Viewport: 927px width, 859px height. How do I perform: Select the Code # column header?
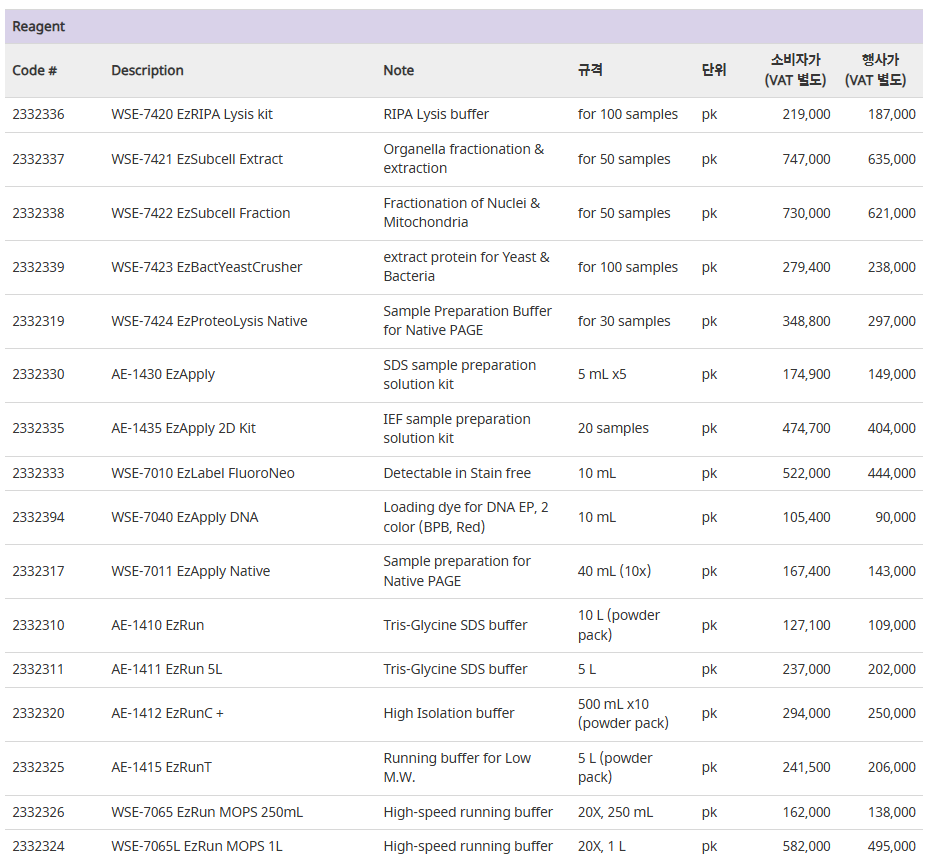coord(34,70)
